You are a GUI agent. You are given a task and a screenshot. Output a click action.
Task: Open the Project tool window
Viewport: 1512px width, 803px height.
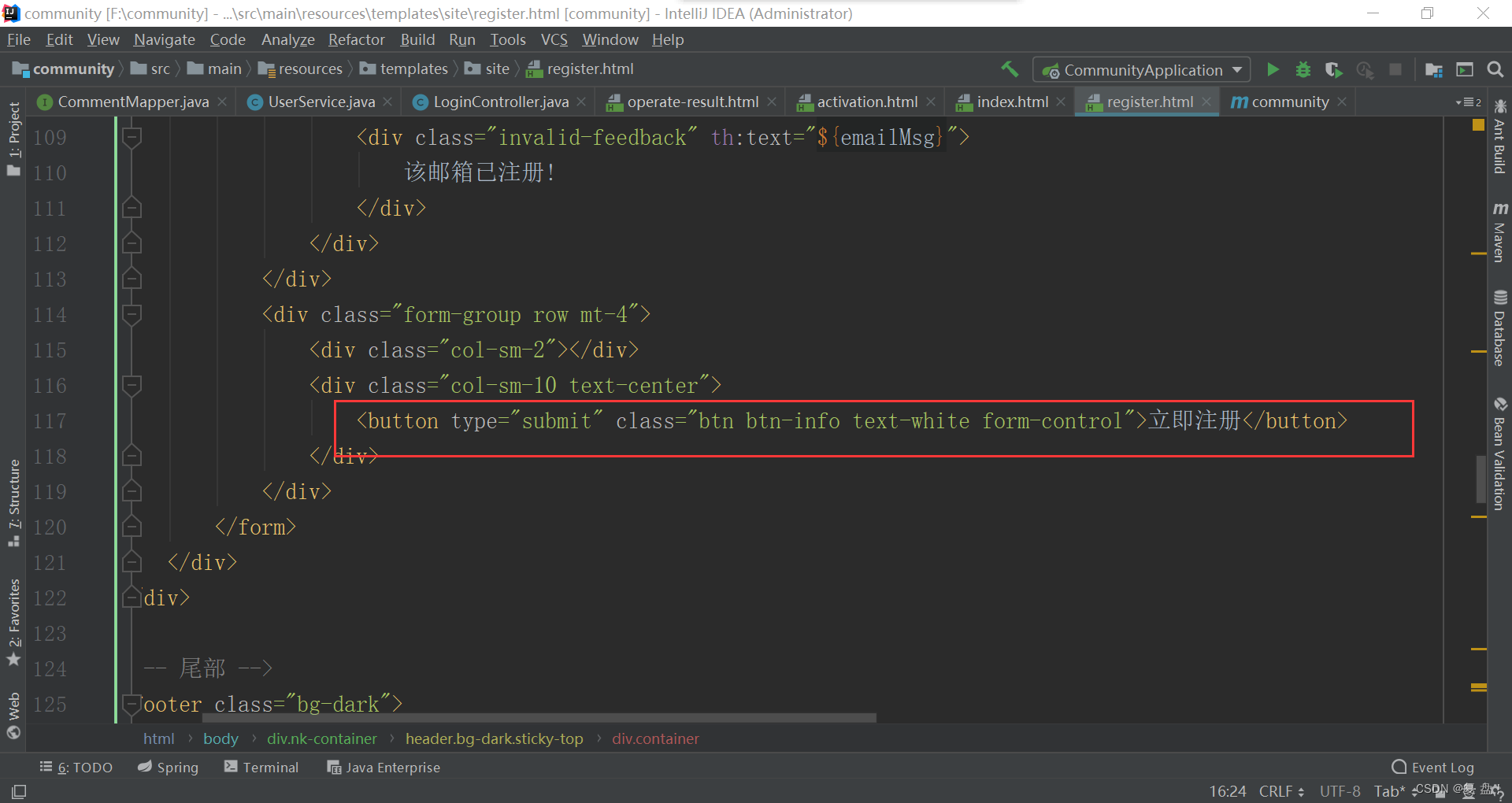click(13, 139)
